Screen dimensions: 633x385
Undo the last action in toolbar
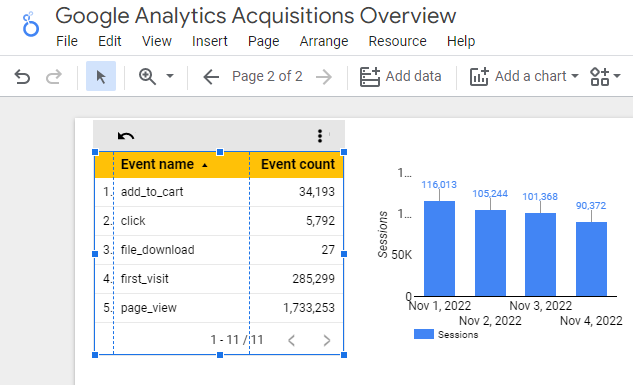tap(22, 76)
